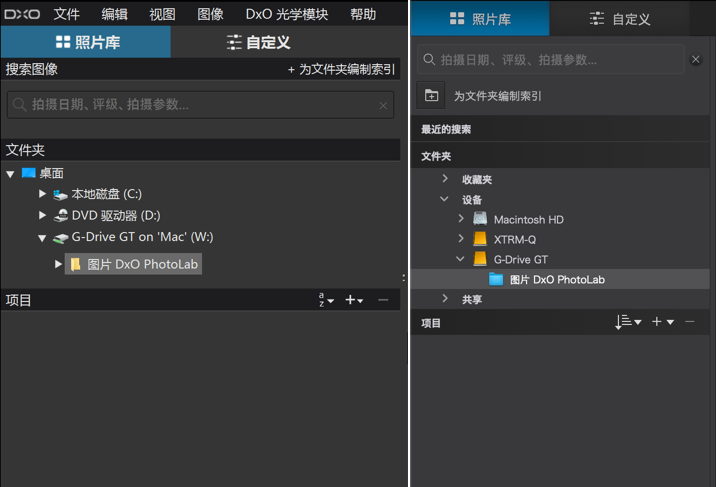The height and width of the screenshot is (487, 716).
Task: Switch to 照片库 tab in Mac panel
Action: tap(480, 19)
